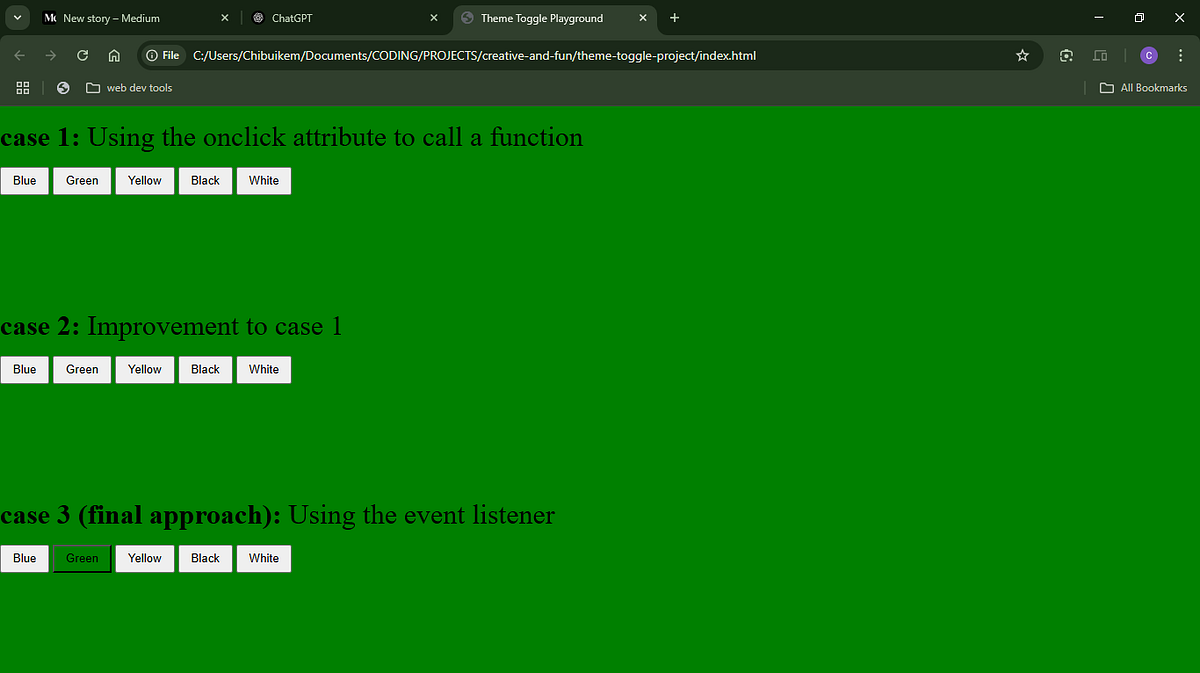
Task: Go back using the back arrow
Action: [18, 55]
